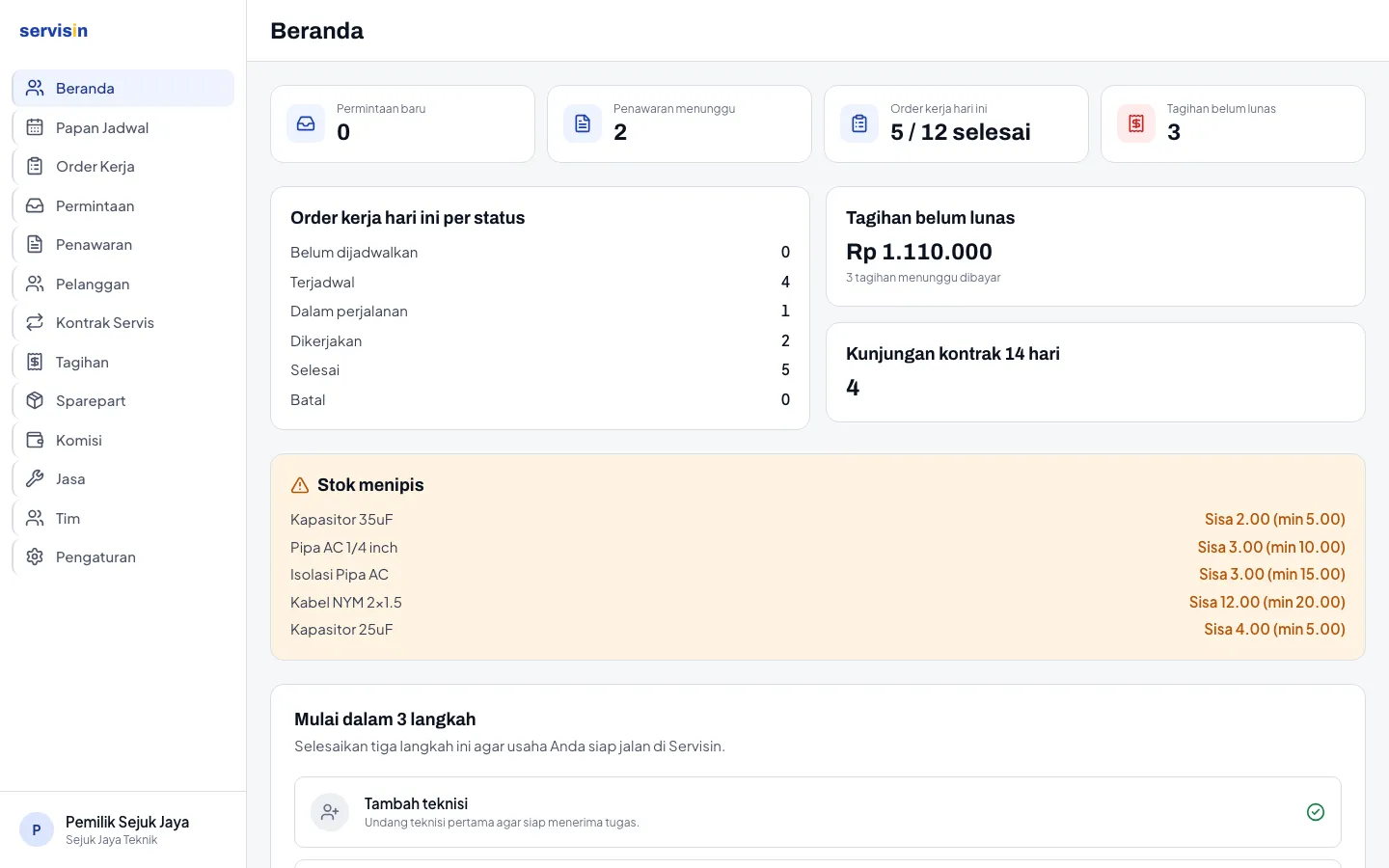The width and height of the screenshot is (1389, 868).
Task: Click the Sparepart box icon
Action: 35,400
